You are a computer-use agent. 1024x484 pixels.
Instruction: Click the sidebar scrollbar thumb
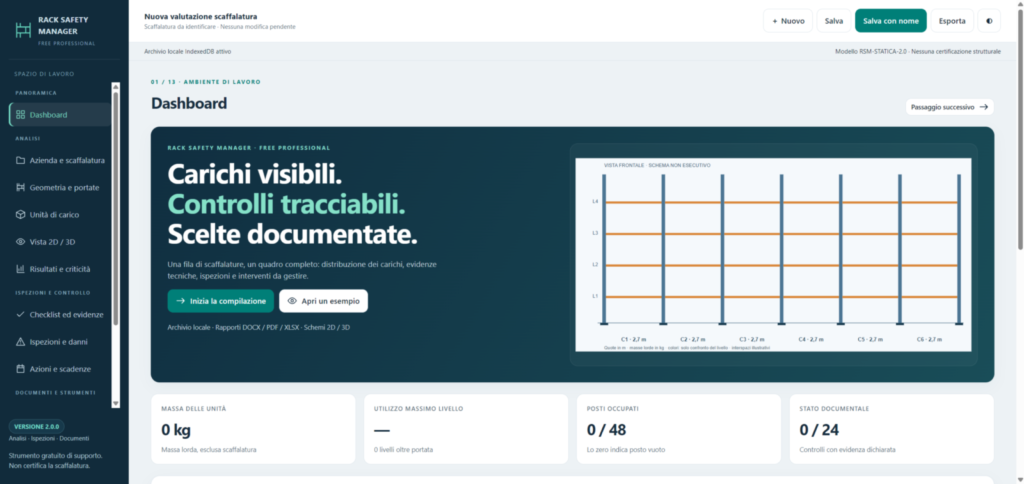(116, 209)
